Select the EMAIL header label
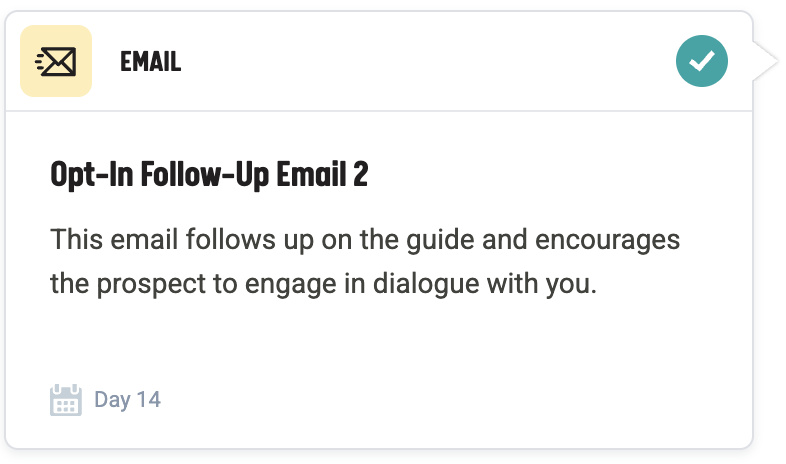The width and height of the screenshot is (786, 464). [x=150, y=62]
